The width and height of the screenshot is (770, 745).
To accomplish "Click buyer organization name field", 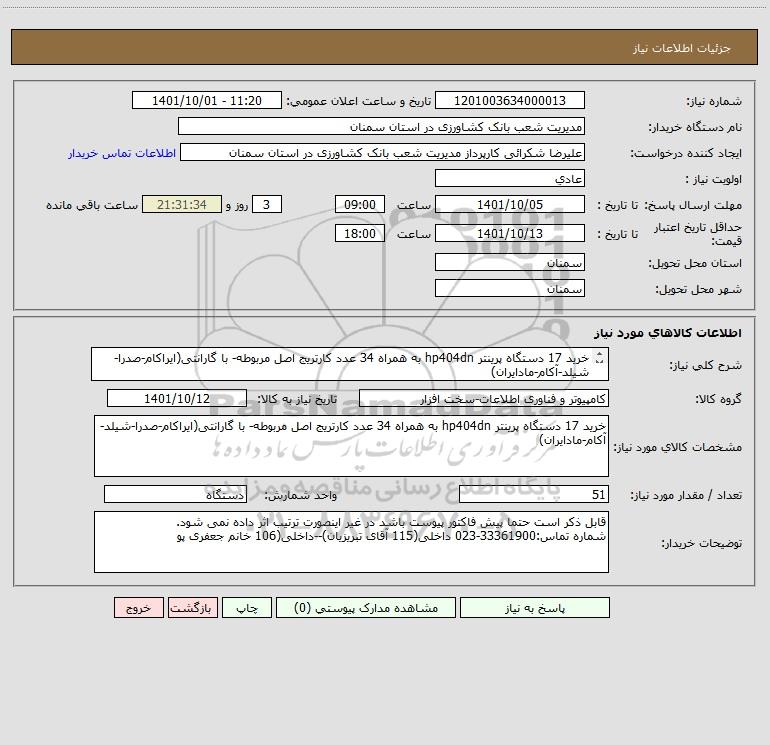I will (x=381, y=126).
